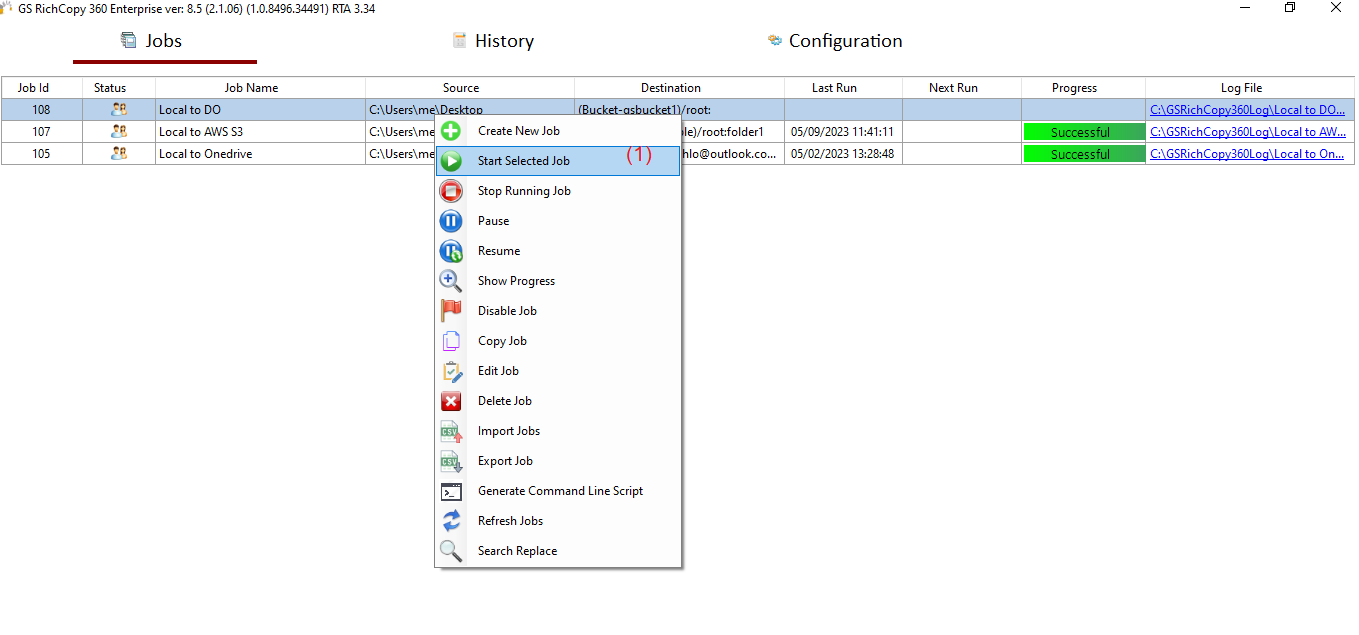The width and height of the screenshot is (1359, 635).
Task: Select Copy Job menu entry
Action: tap(502, 341)
